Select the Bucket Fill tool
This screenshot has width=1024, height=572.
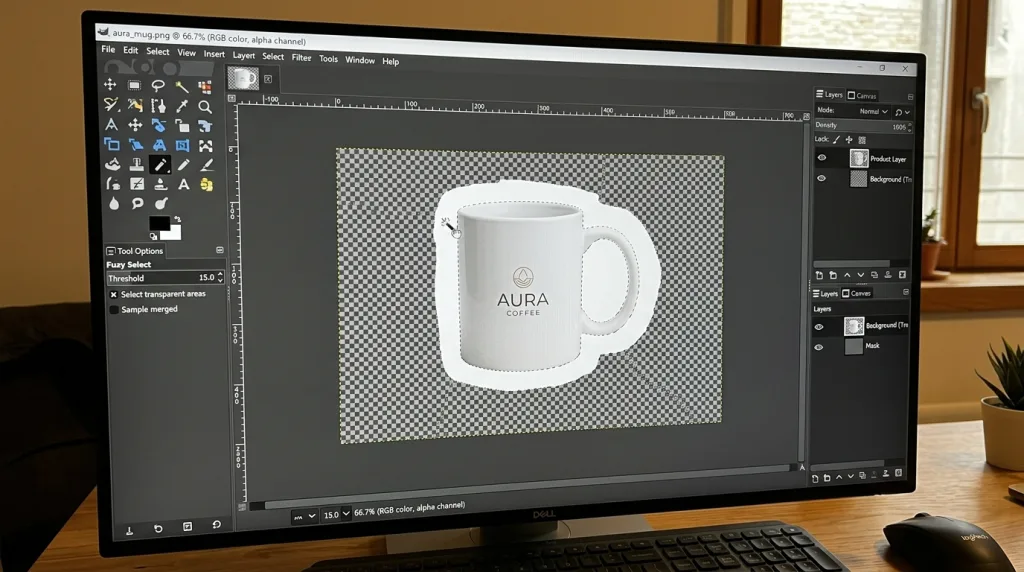click(x=112, y=164)
